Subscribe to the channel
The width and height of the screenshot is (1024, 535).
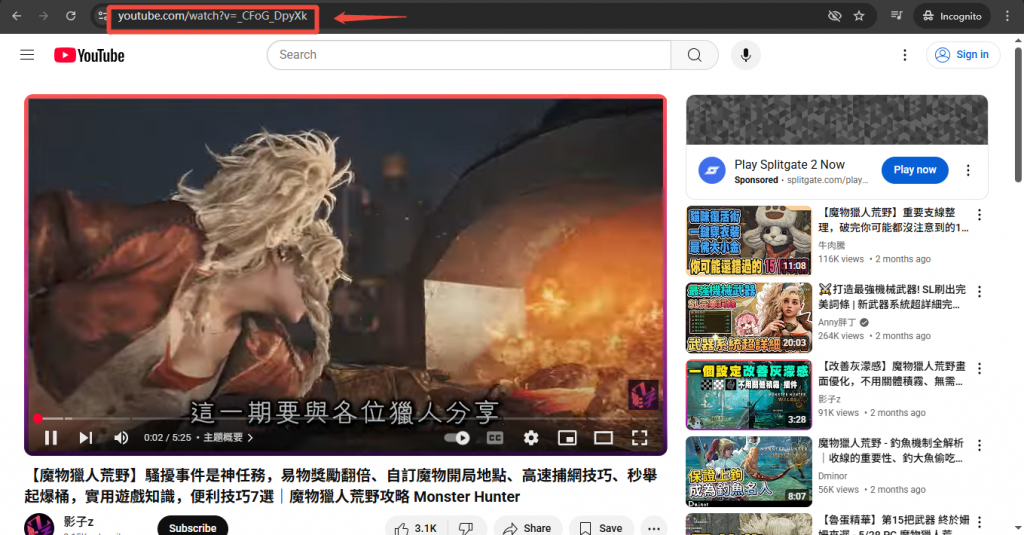tap(193, 527)
